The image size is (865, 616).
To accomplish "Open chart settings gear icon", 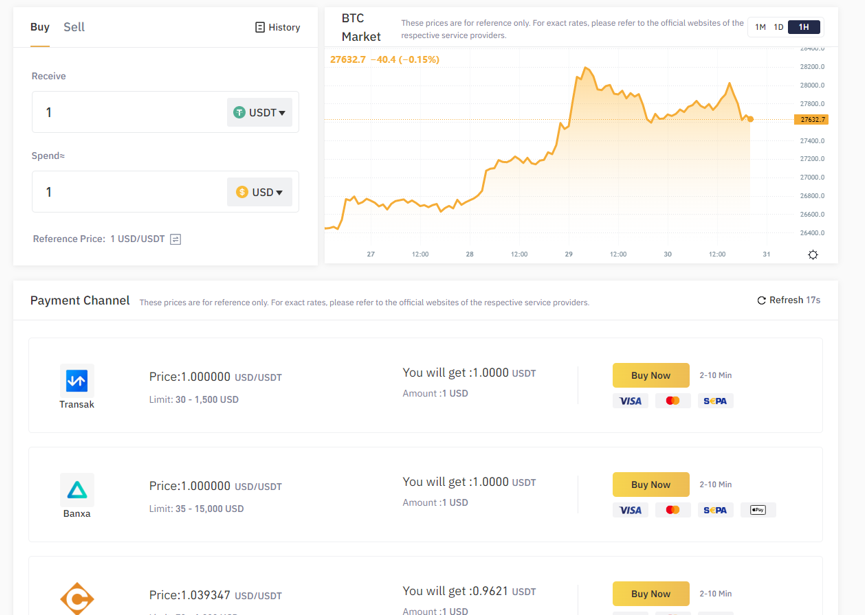I will pos(813,255).
